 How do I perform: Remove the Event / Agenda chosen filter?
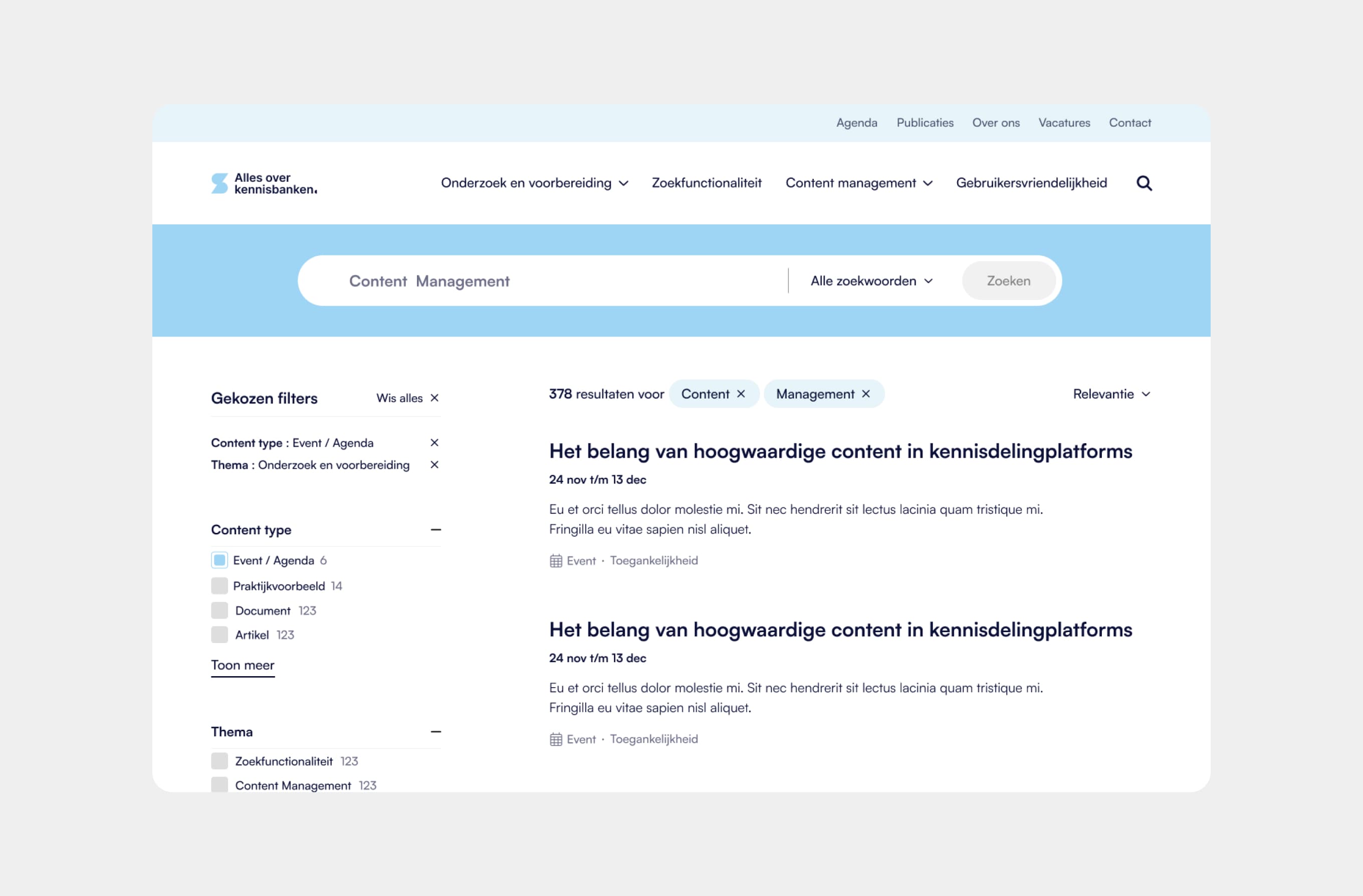434,443
